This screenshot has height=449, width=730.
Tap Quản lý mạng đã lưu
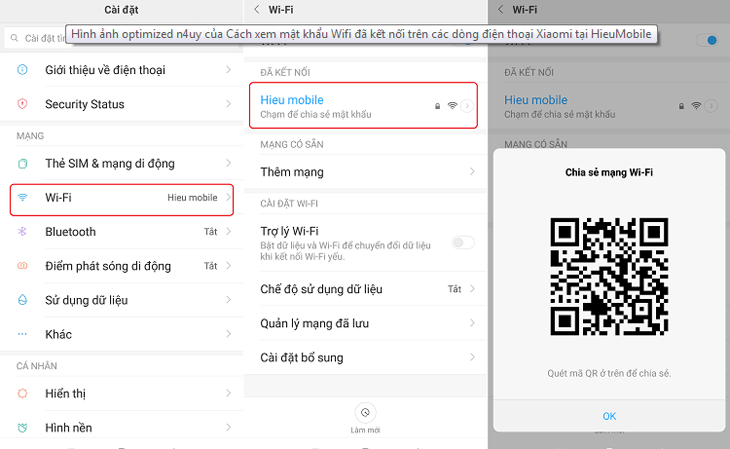[x=365, y=323]
